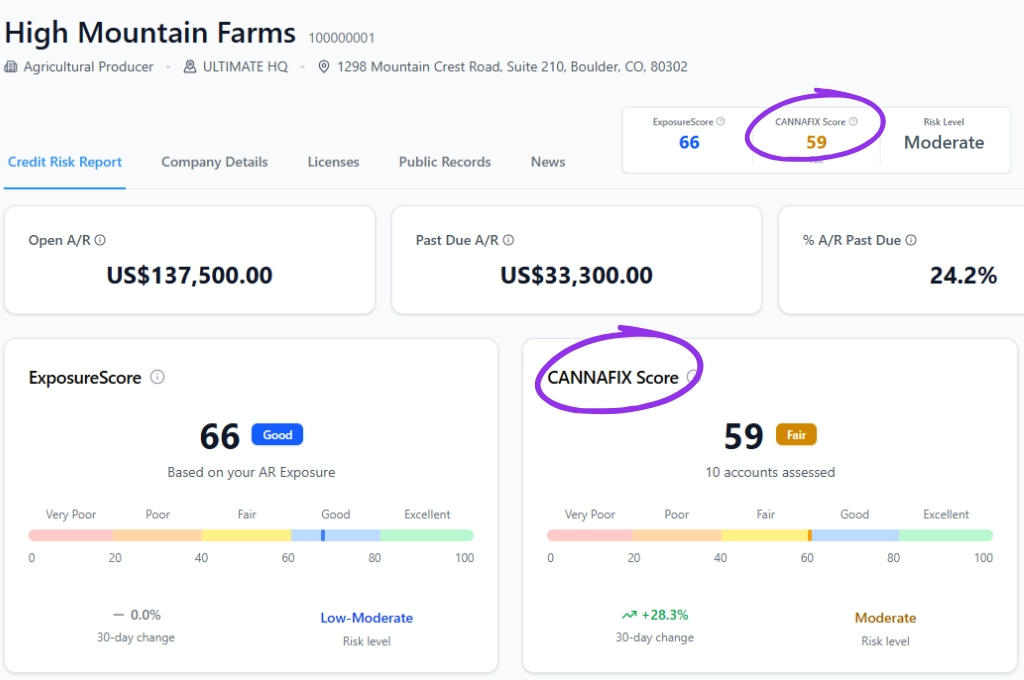Click the CANNAFIX gauge marker at 59
The height and width of the screenshot is (680, 1024).
point(810,536)
